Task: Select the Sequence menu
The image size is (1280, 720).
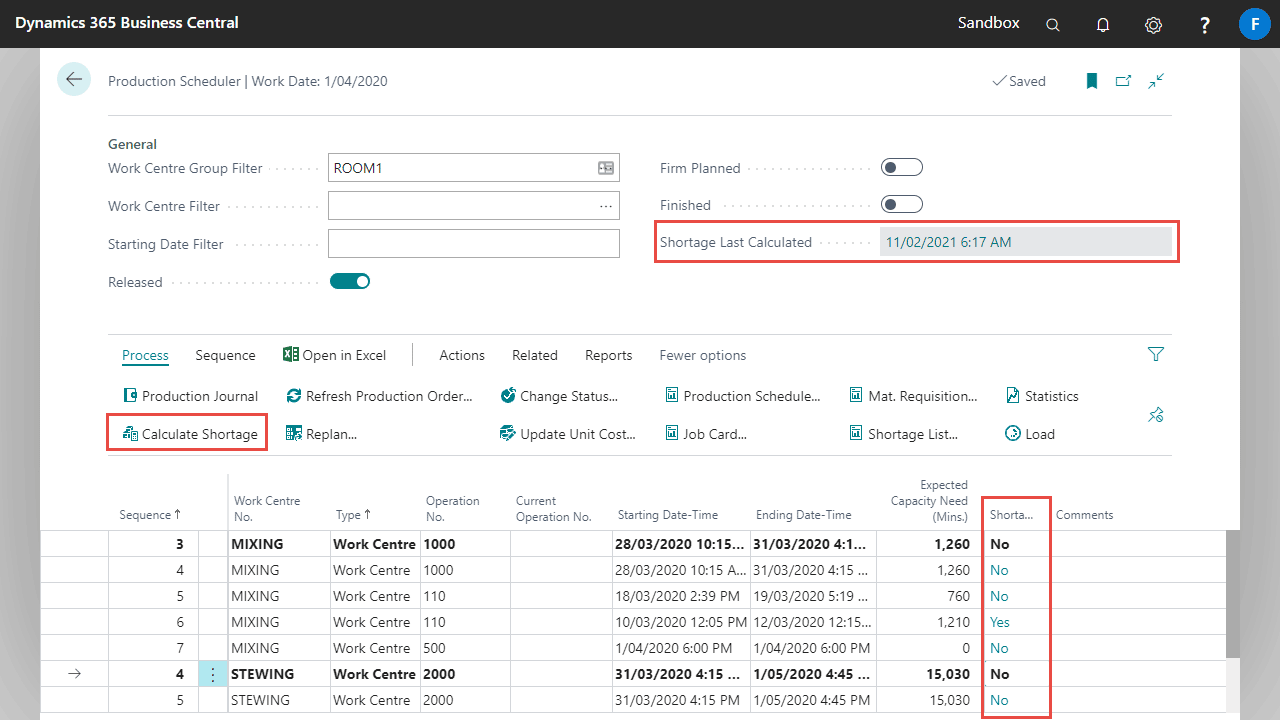Action: (225, 355)
